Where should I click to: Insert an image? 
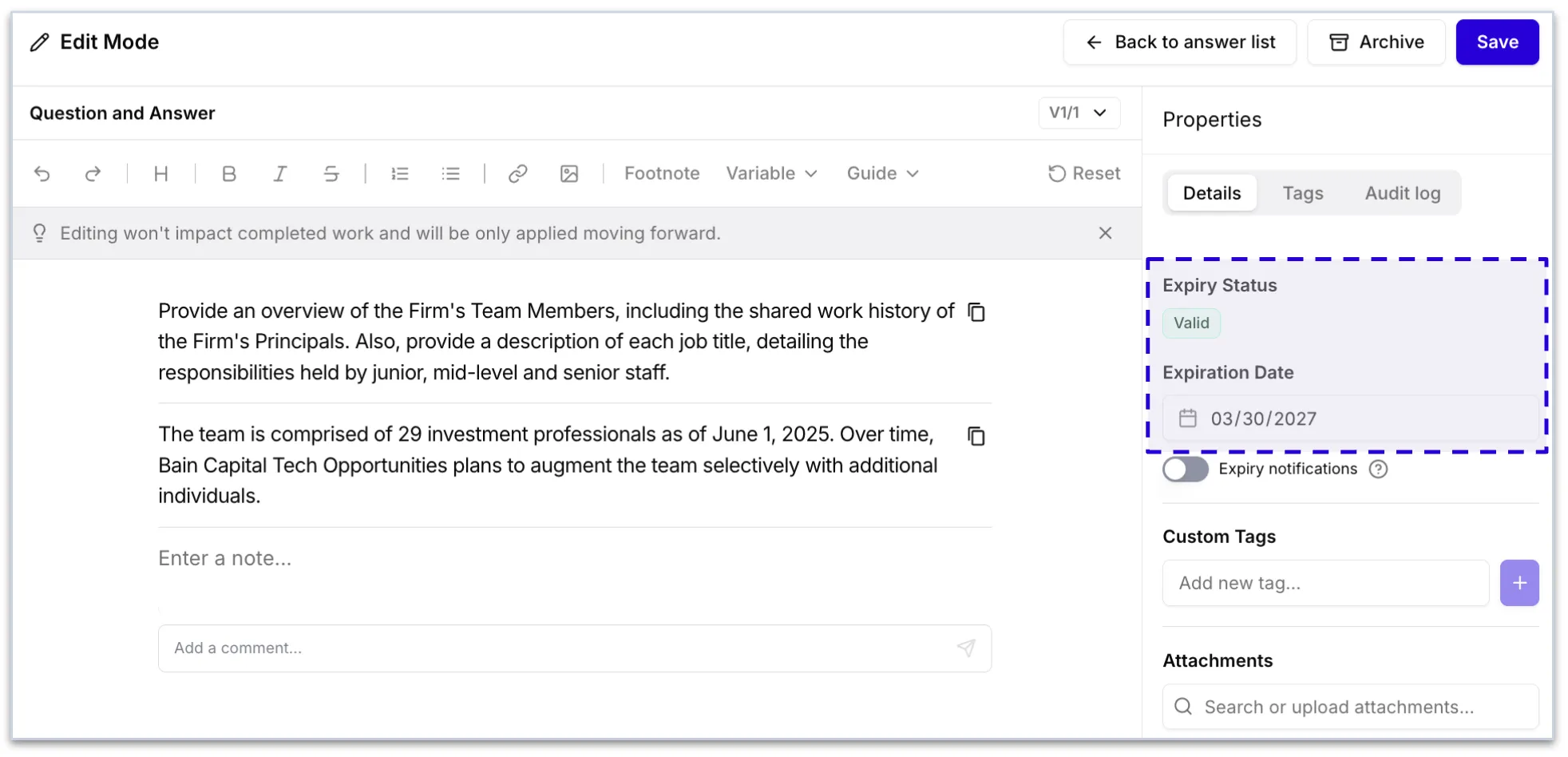point(569,173)
